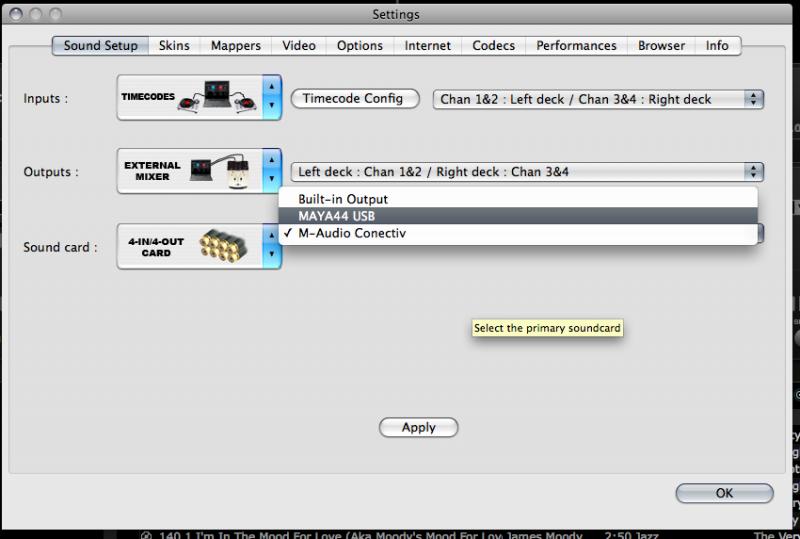Screen dimensions: 800x539
Task: Step the Sound card selector down arrow
Action: (271, 256)
